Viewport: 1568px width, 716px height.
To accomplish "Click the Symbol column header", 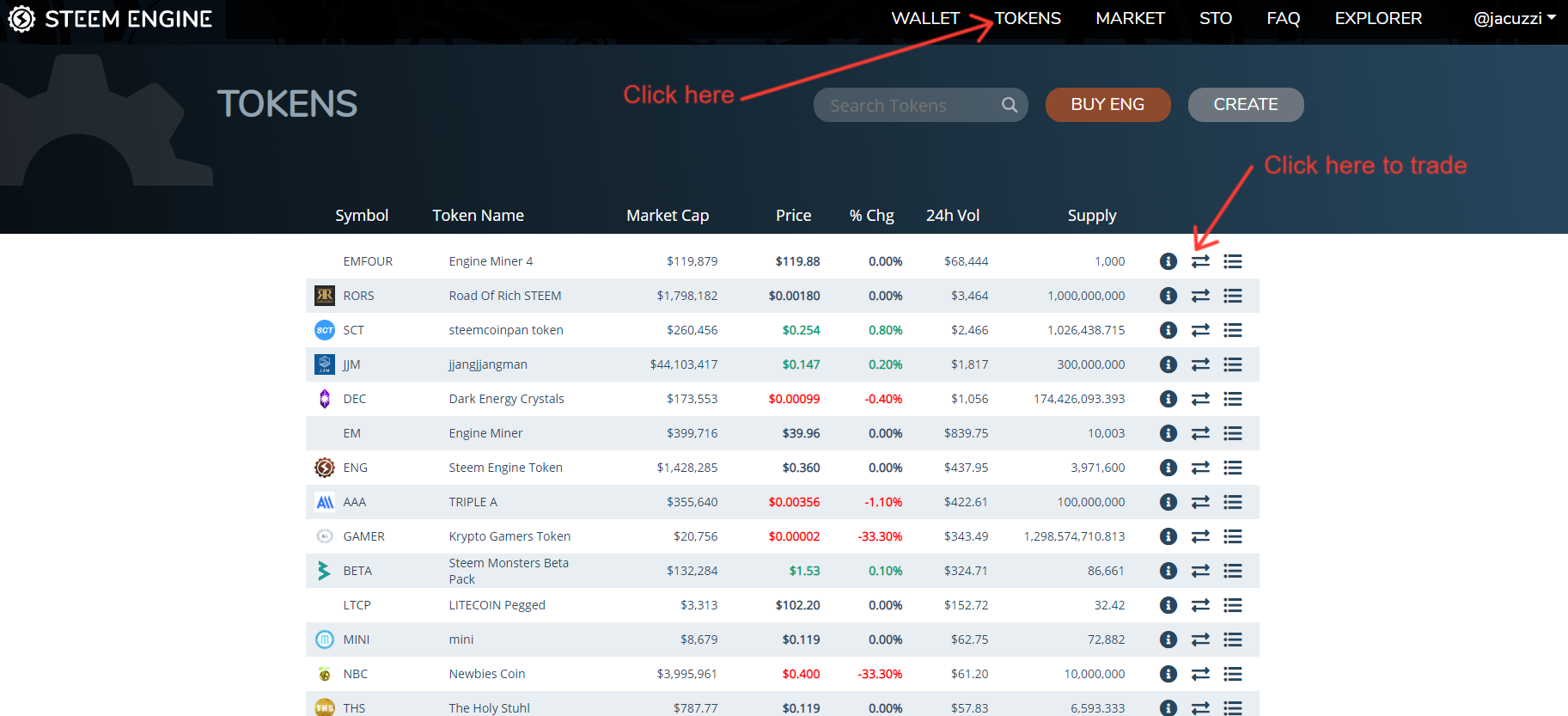I will pyautogui.click(x=362, y=216).
